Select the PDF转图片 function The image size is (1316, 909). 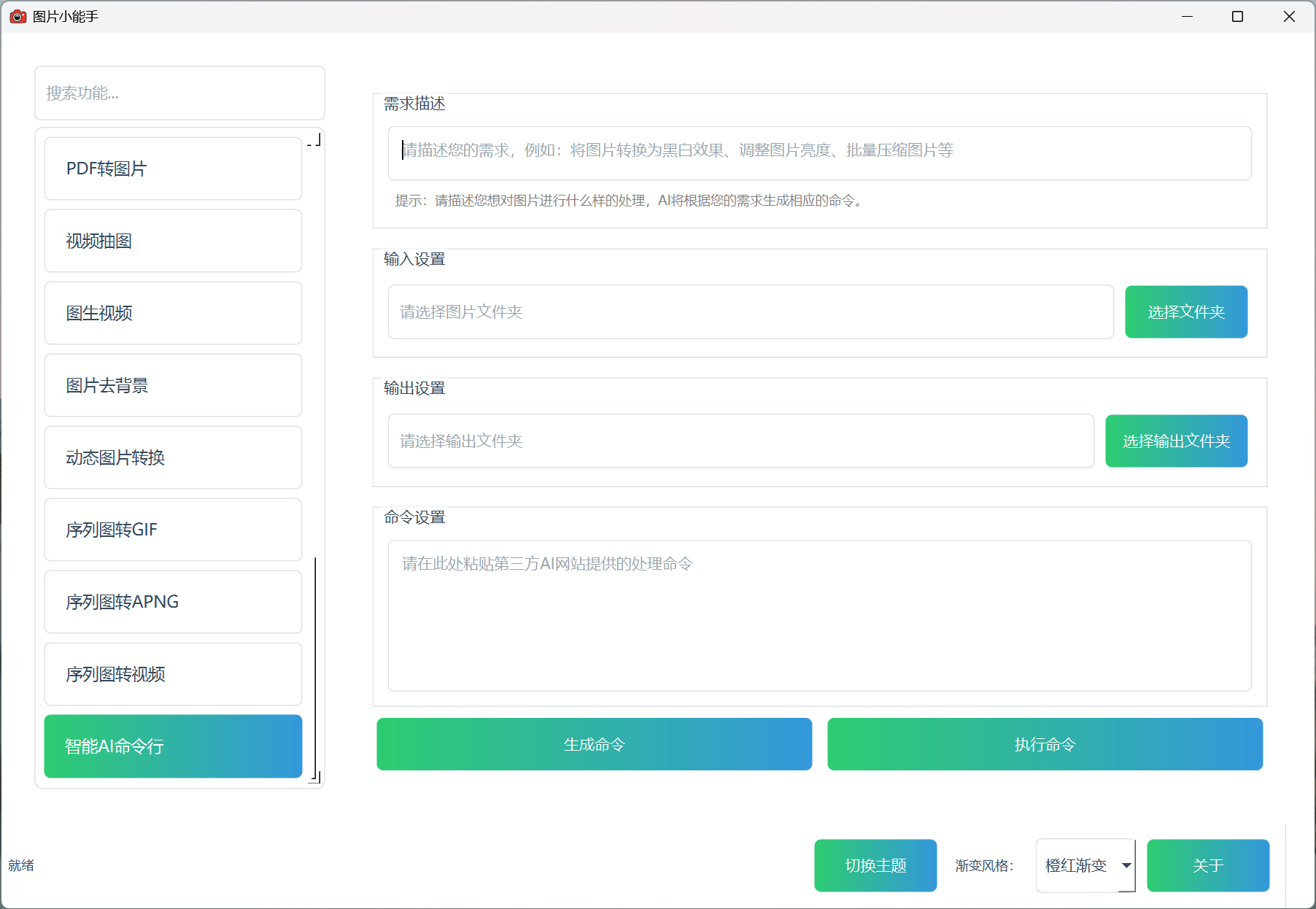click(x=173, y=169)
